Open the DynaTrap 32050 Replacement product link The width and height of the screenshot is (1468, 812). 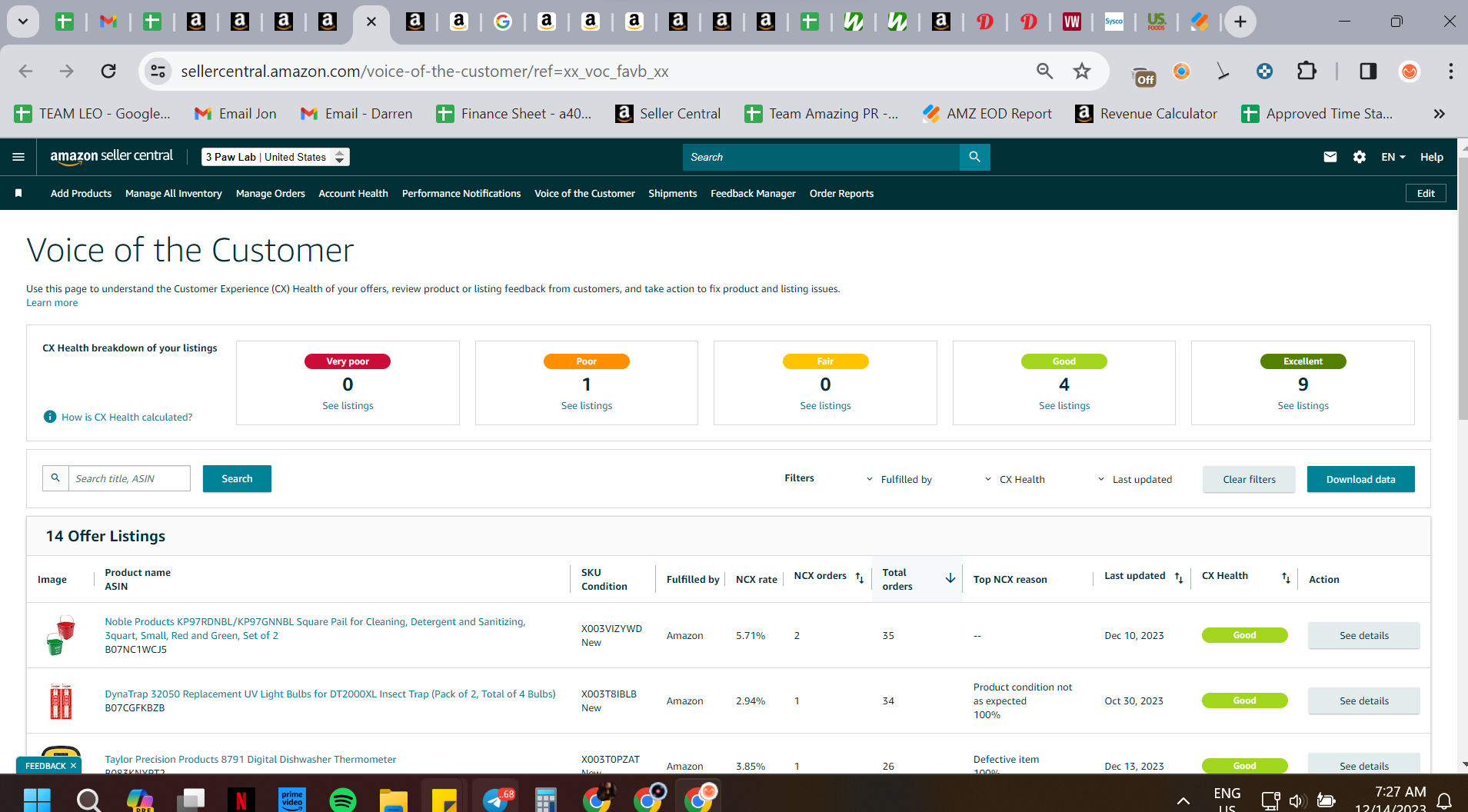[330, 694]
